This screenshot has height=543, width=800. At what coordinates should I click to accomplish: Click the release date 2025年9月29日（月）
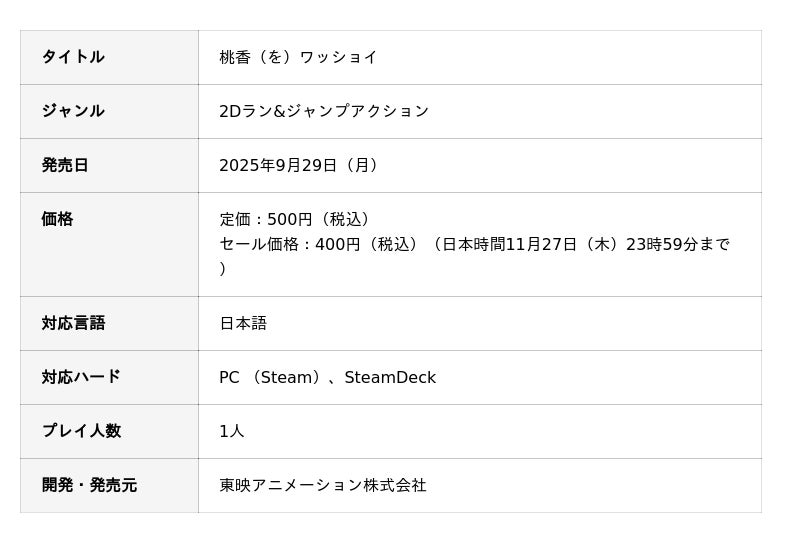pos(301,165)
